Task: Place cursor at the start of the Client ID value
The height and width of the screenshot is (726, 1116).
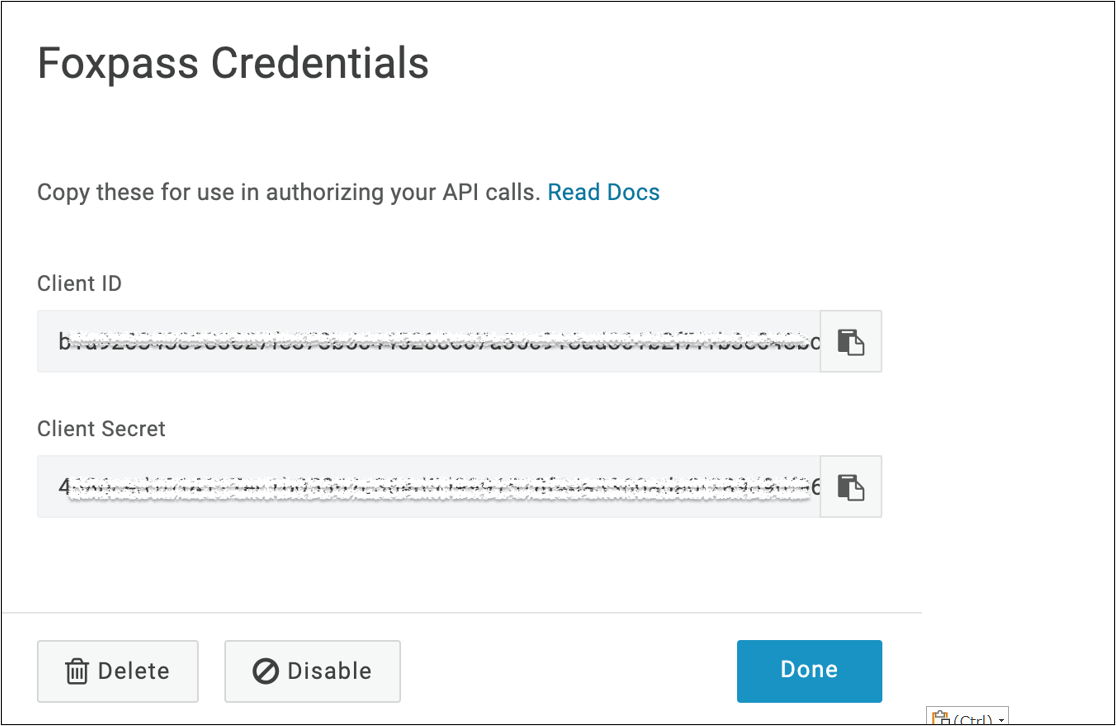Action: click(59, 342)
